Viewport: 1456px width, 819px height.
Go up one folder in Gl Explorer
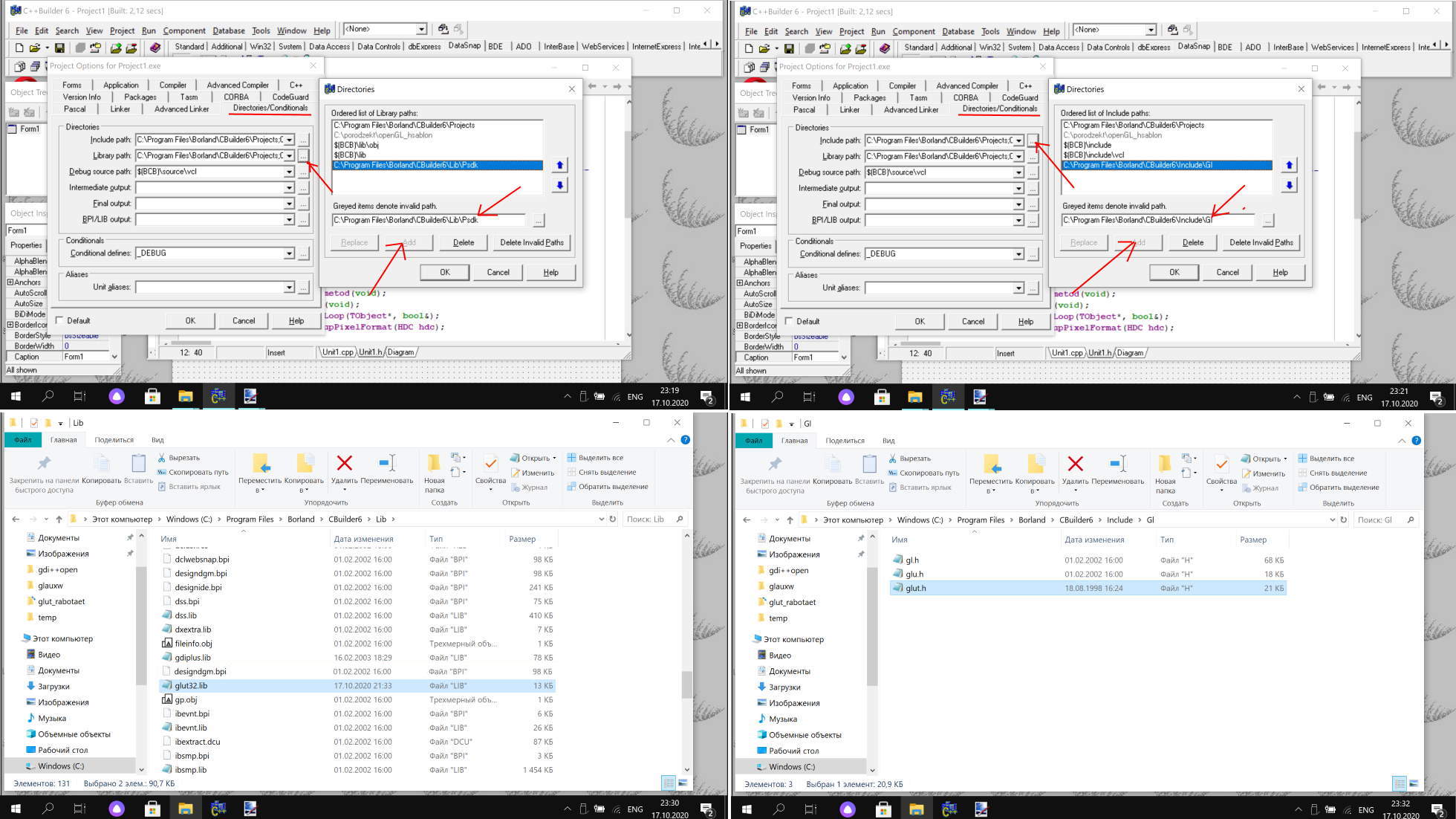pyautogui.click(x=790, y=519)
